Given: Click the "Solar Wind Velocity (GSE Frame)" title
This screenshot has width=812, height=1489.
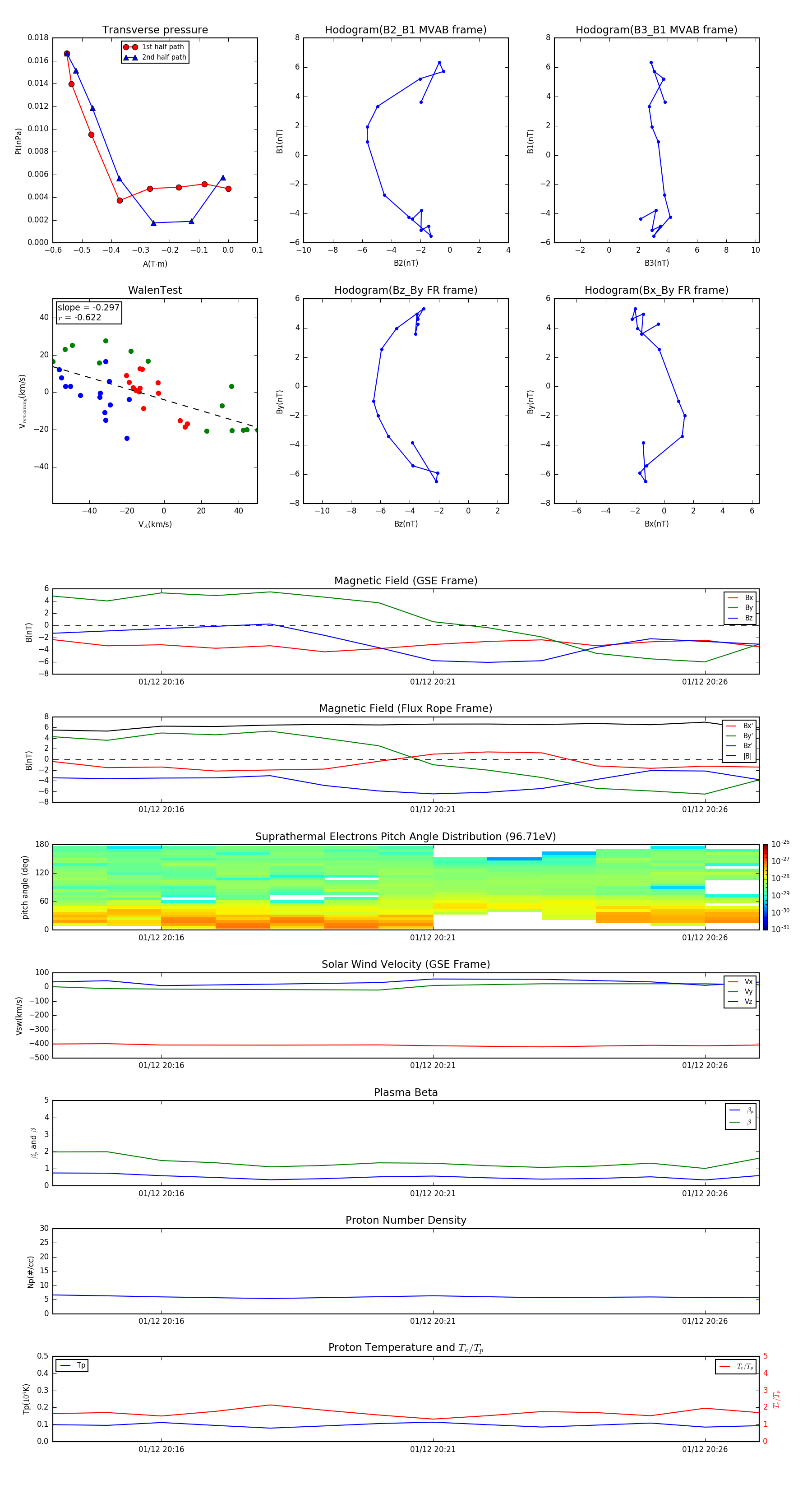Looking at the screenshot, I should [x=406, y=965].
